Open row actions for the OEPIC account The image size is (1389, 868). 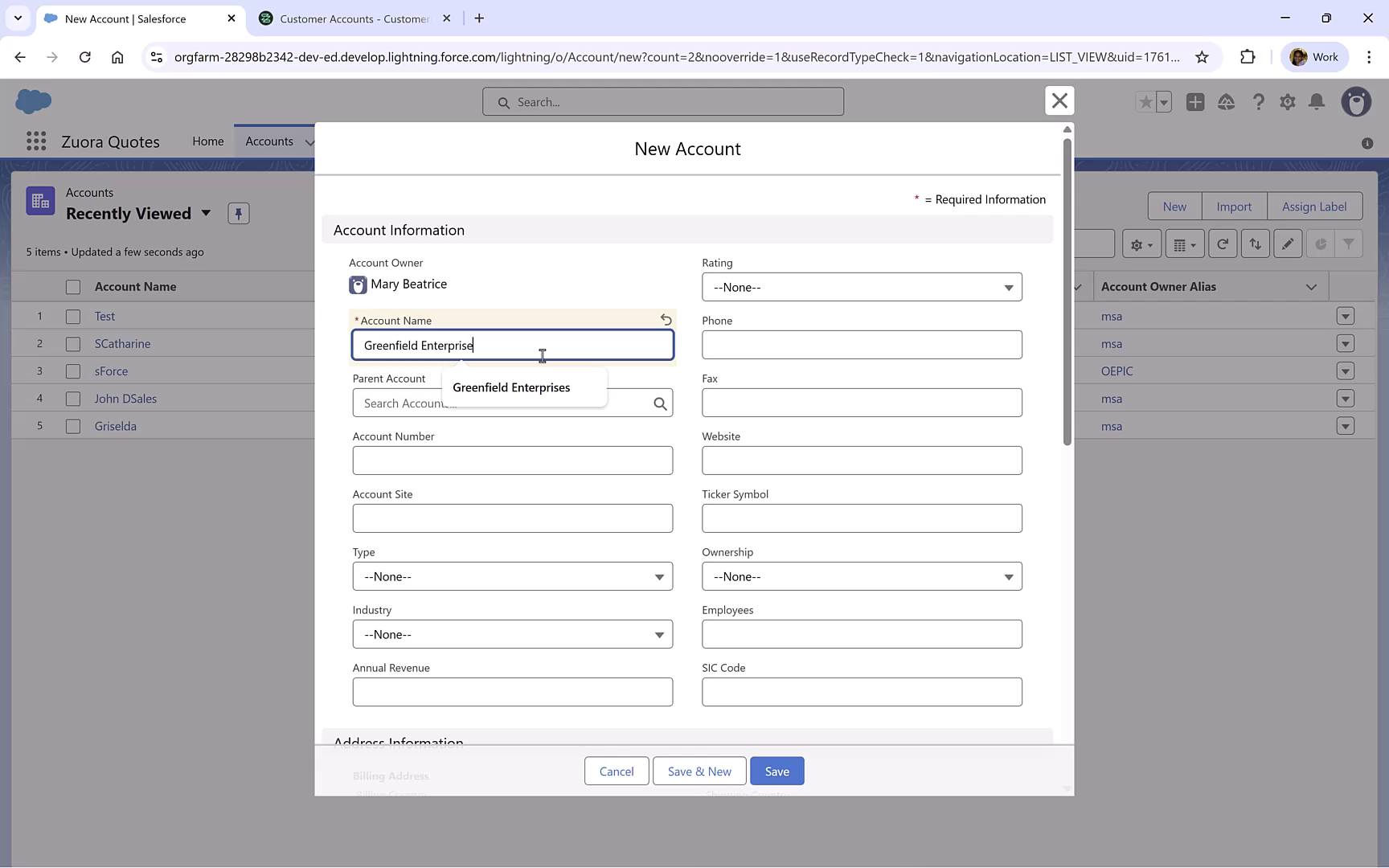click(1346, 371)
